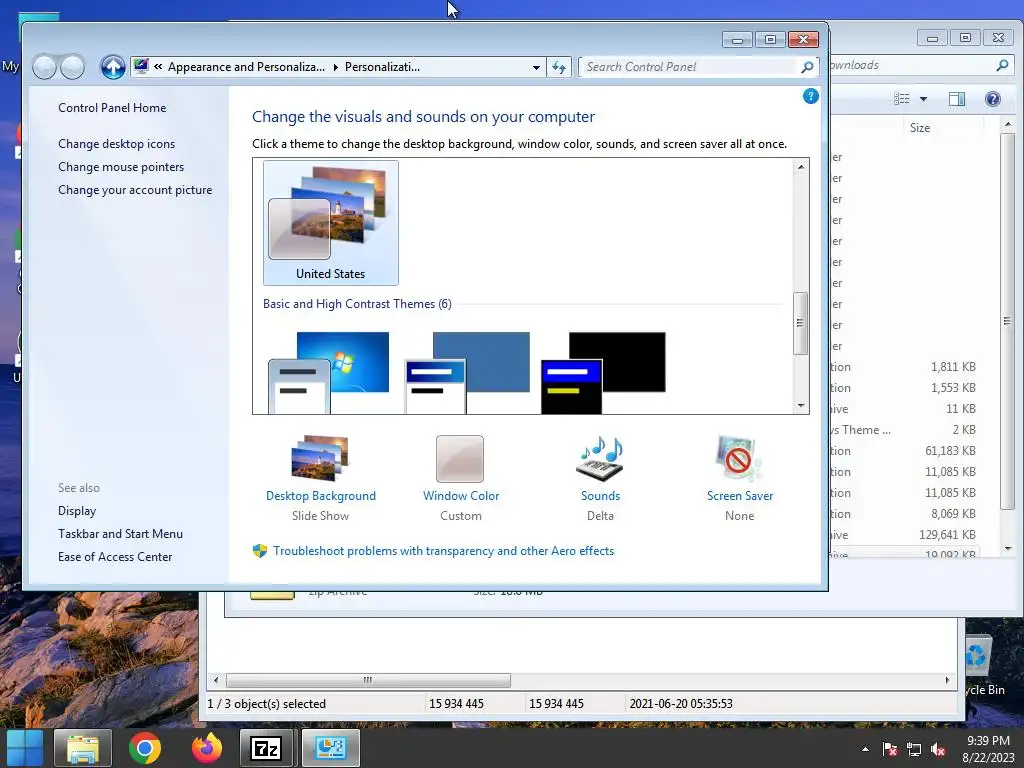Image resolution: width=1024 pixels, height=768 pixels.
Task: Click the Explorer file list scroll down arrow
Action: (x=1008, y=549)
